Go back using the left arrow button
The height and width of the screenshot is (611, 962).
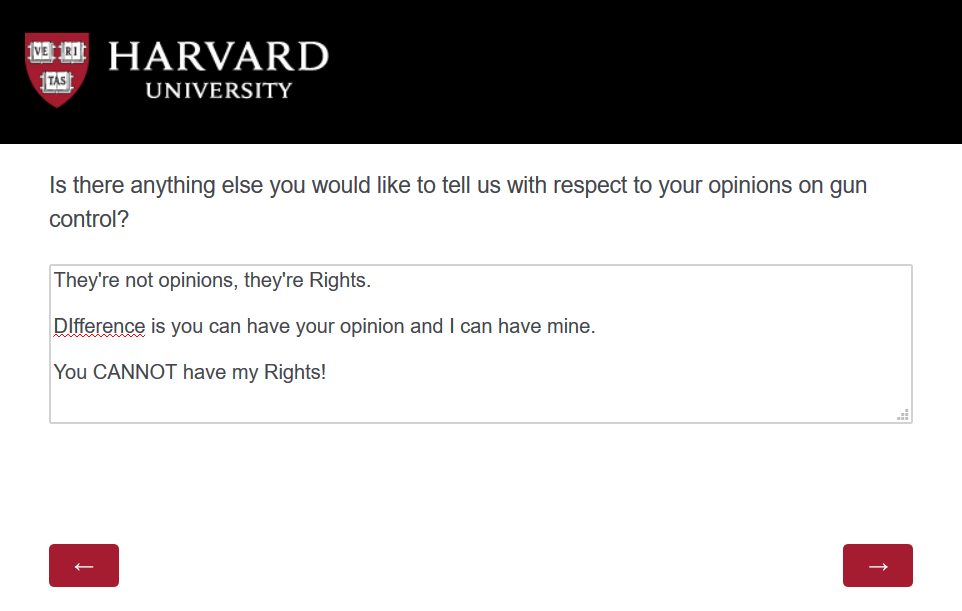coord(84,565)
